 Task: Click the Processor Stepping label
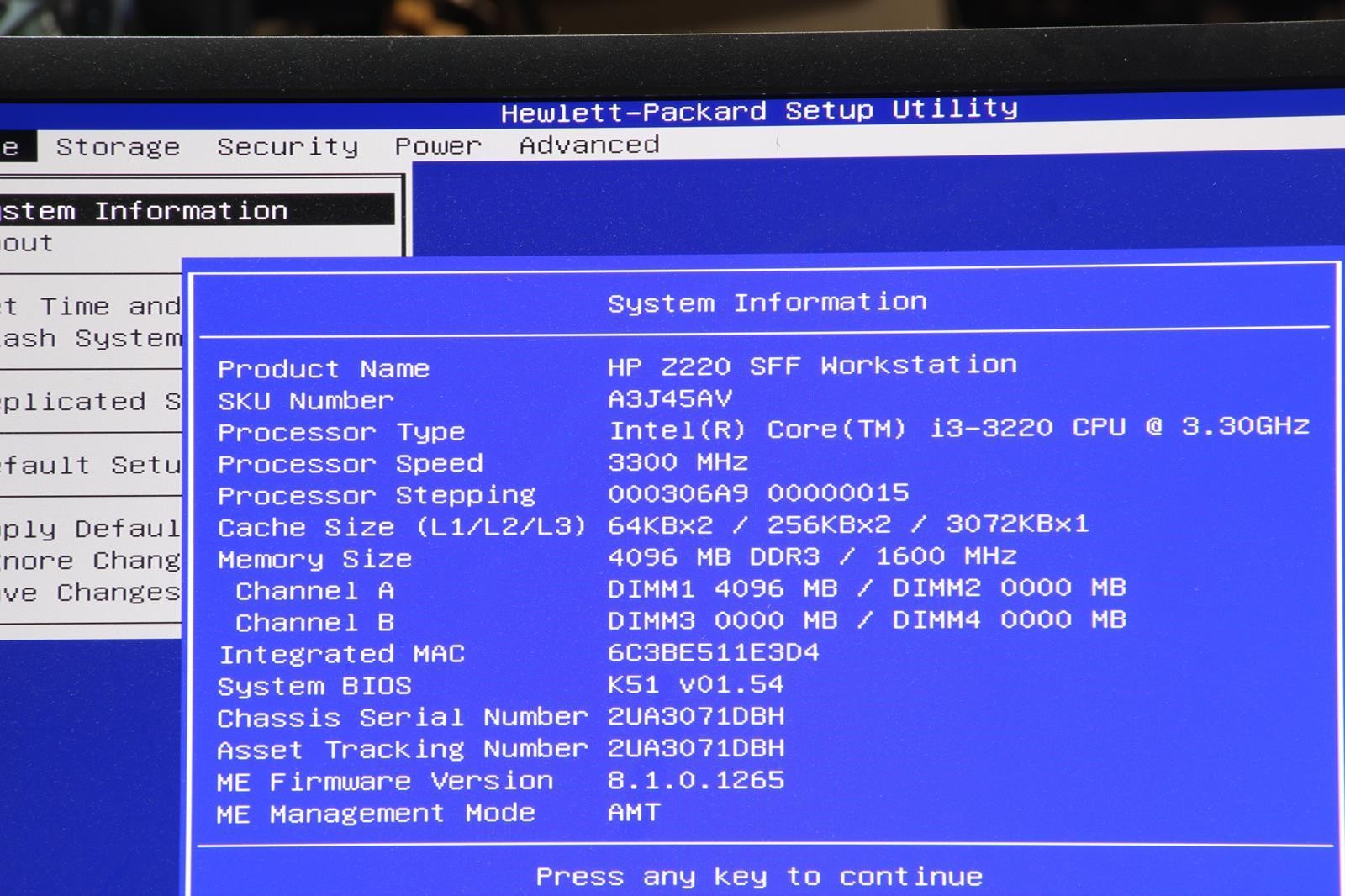tap(377, 496)
